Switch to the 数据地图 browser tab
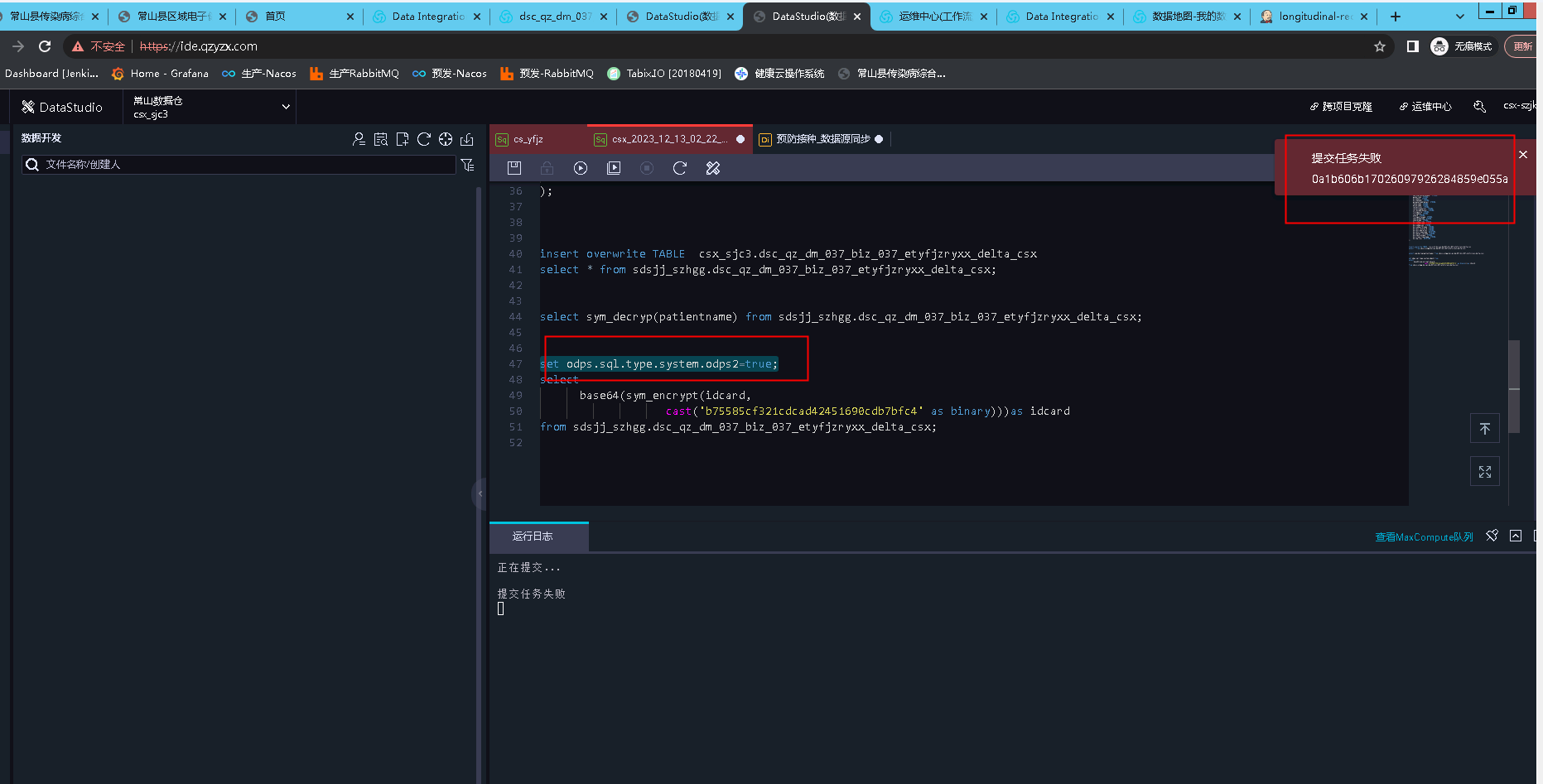The image size is (1543, 784). [1187, 17]
